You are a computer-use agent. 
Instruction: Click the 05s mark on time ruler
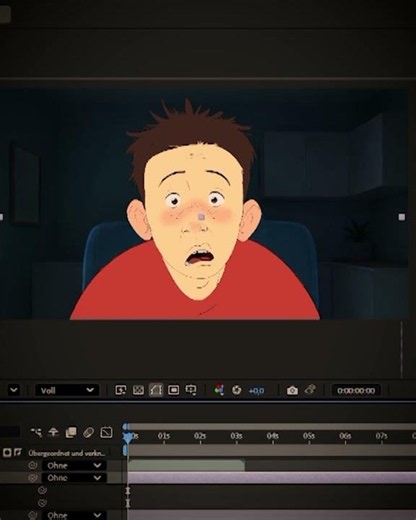pos(309,436)
